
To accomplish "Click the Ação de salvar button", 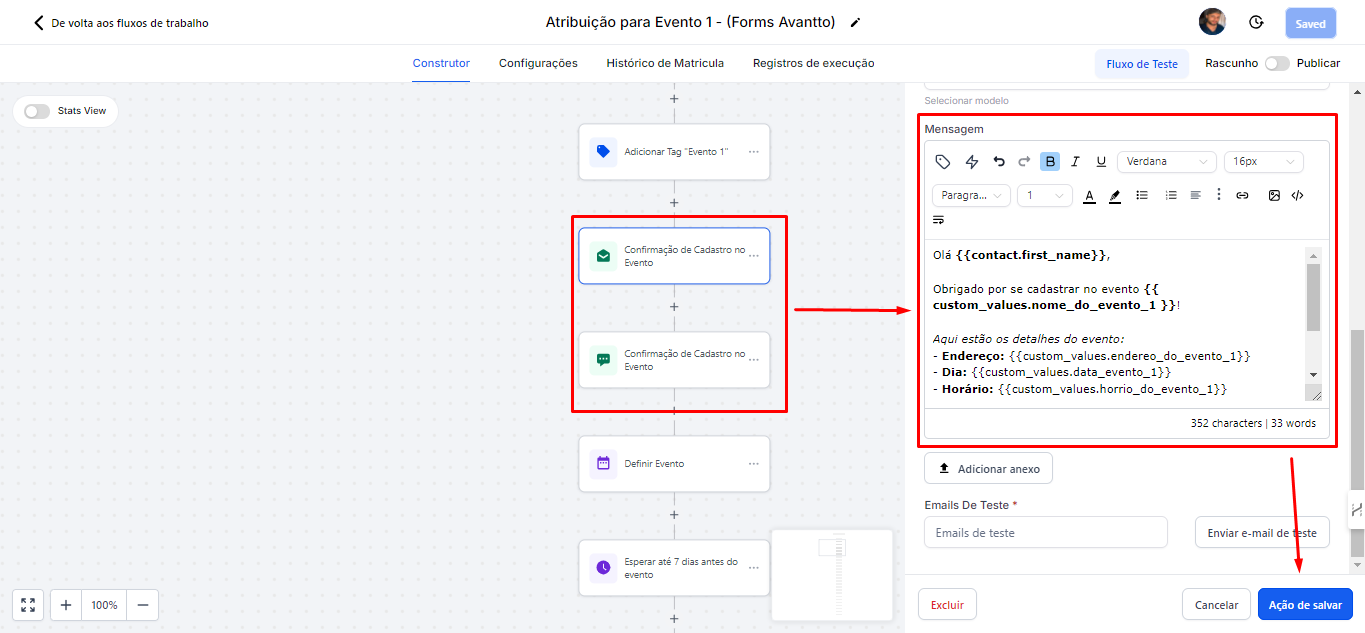I will click(1305, 605).
